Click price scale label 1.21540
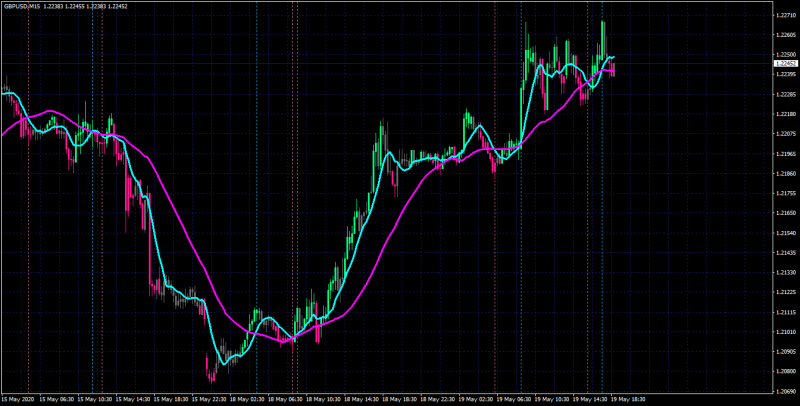This screenshot has height=406, width=800. (785, 233)
